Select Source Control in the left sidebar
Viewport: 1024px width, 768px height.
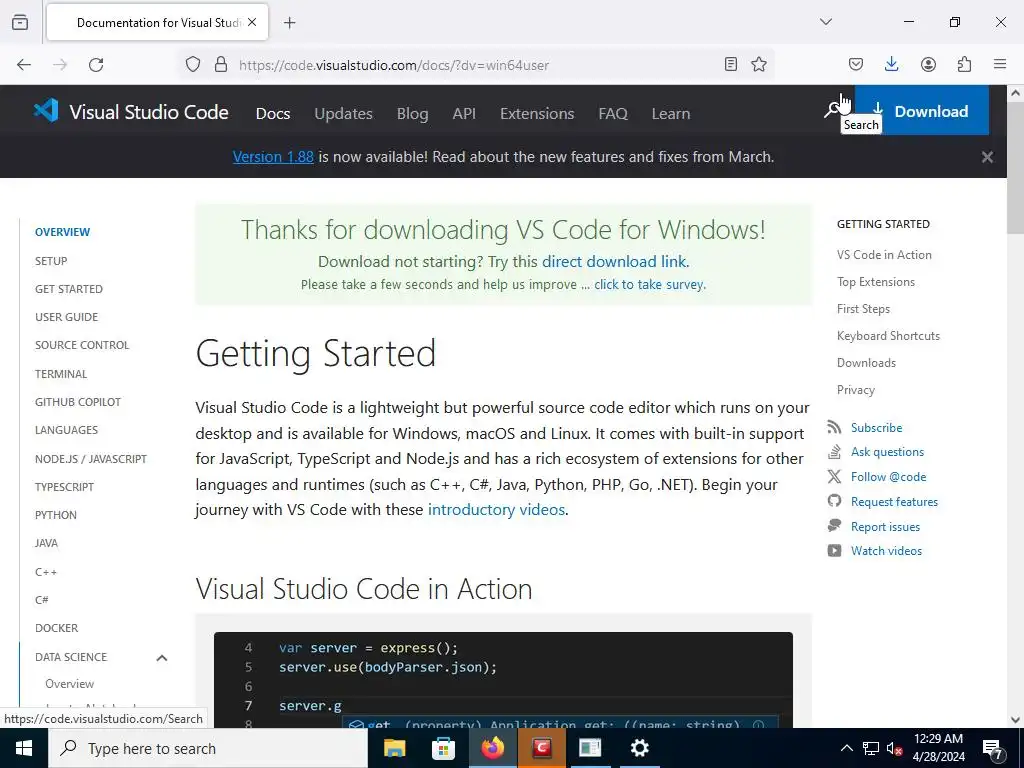[82, 345]
